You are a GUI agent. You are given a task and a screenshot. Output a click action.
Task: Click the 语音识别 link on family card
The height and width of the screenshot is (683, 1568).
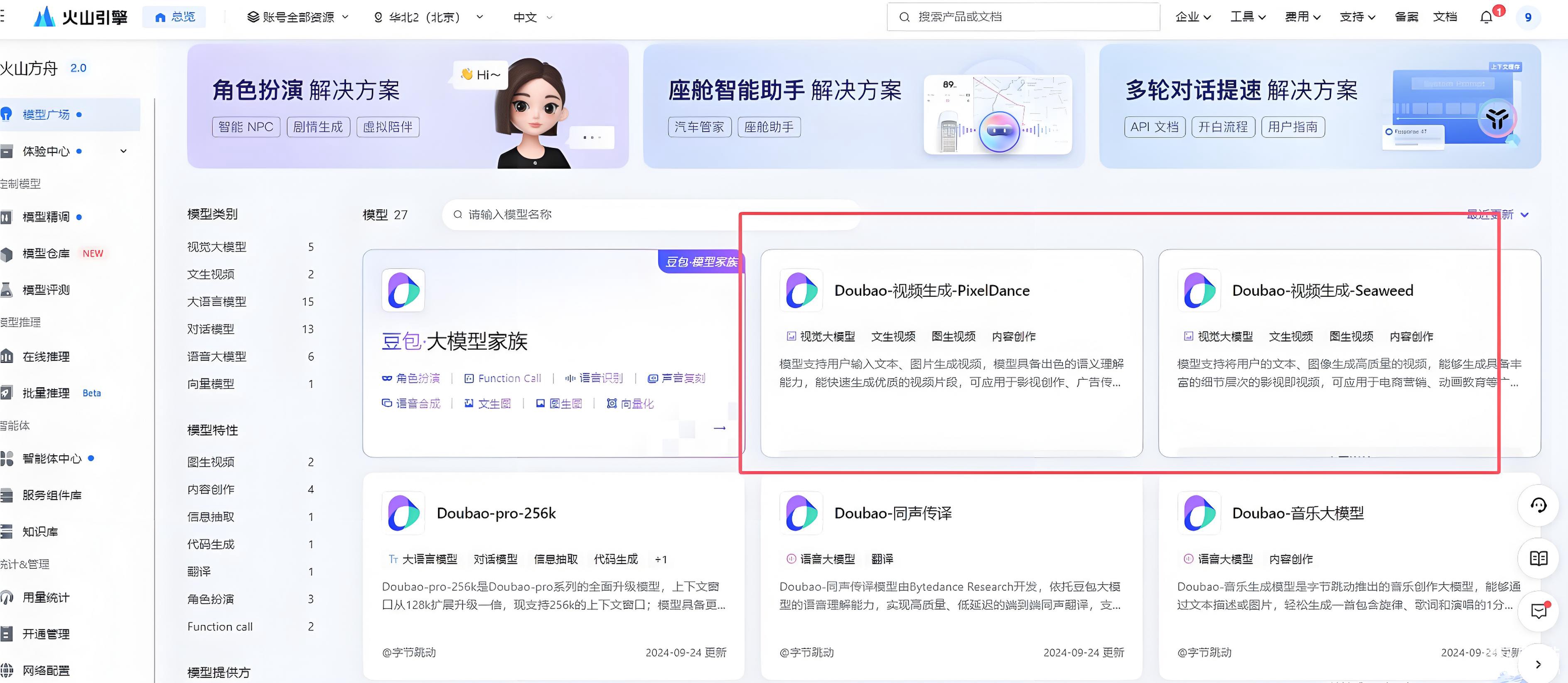(x=593, y=378)
